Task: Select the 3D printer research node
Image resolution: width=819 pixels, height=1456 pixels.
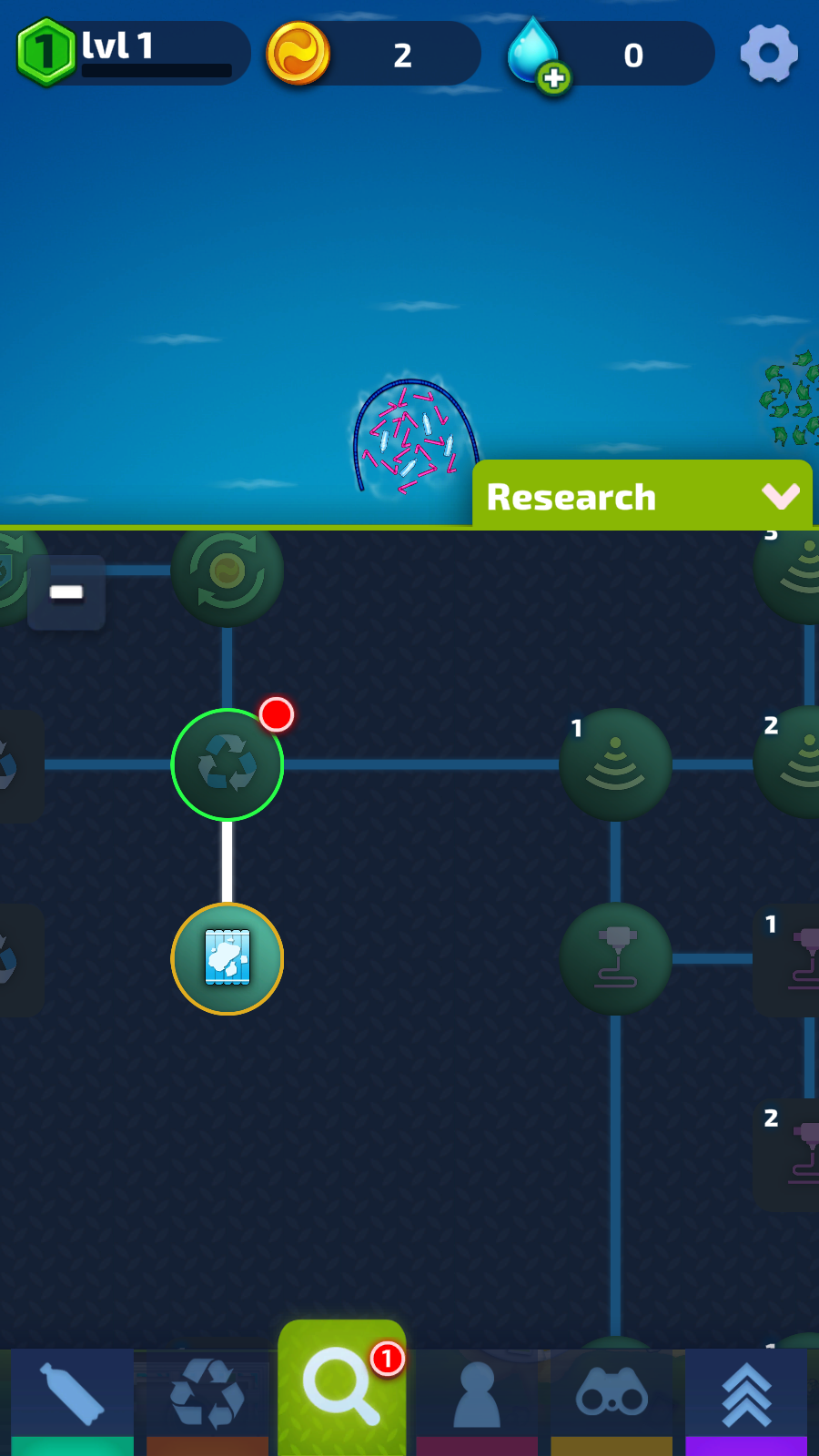Action: point(615,958)
